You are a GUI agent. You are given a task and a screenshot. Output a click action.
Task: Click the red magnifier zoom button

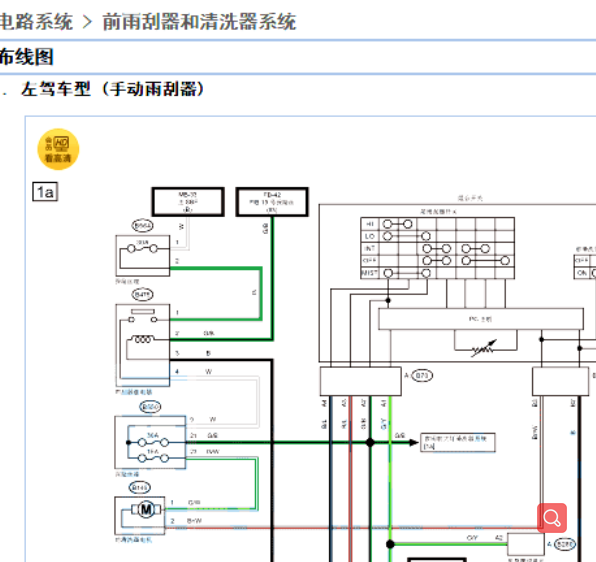pos(552,518)
